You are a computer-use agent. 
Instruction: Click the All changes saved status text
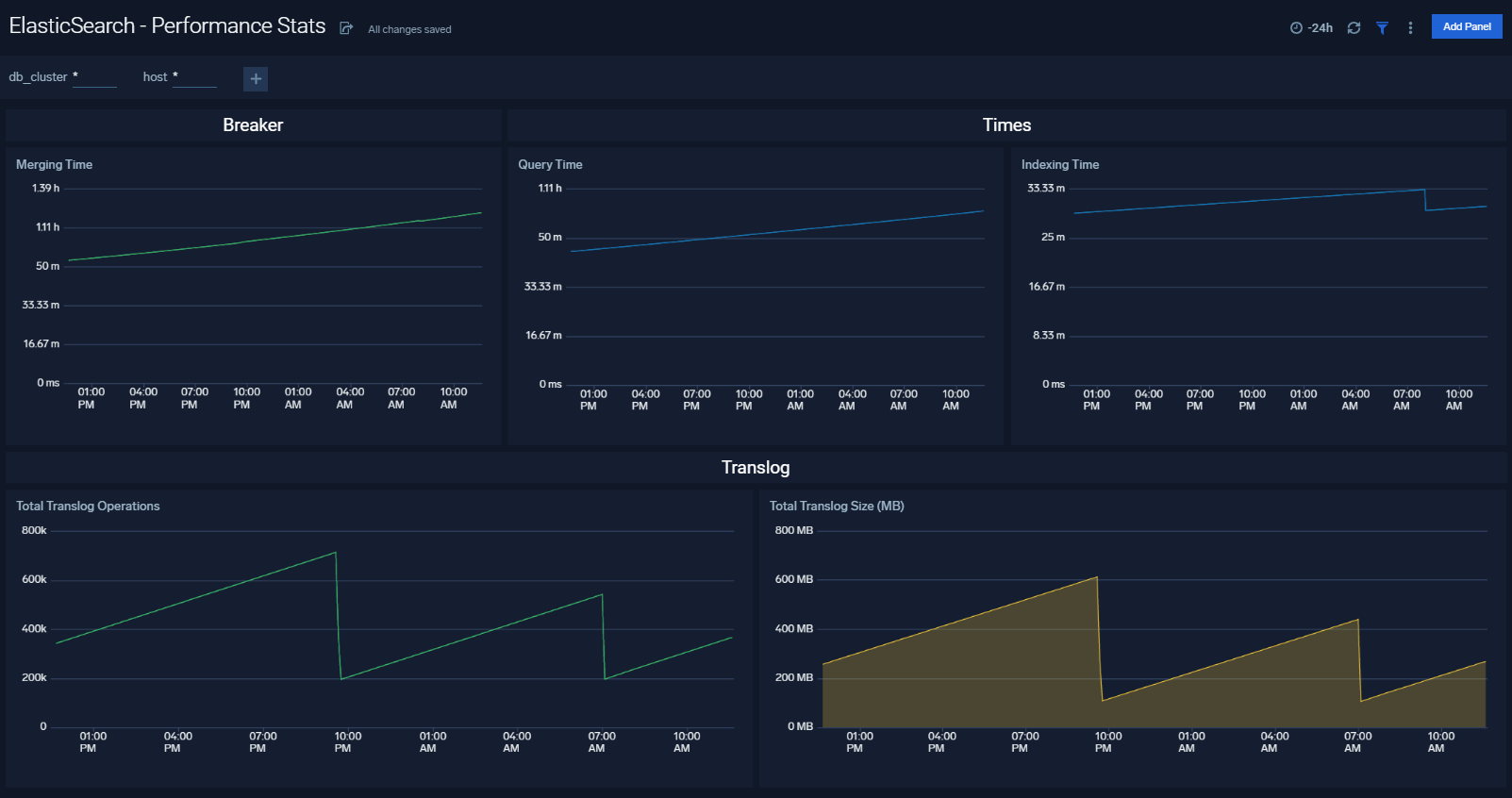pos(409,30)
